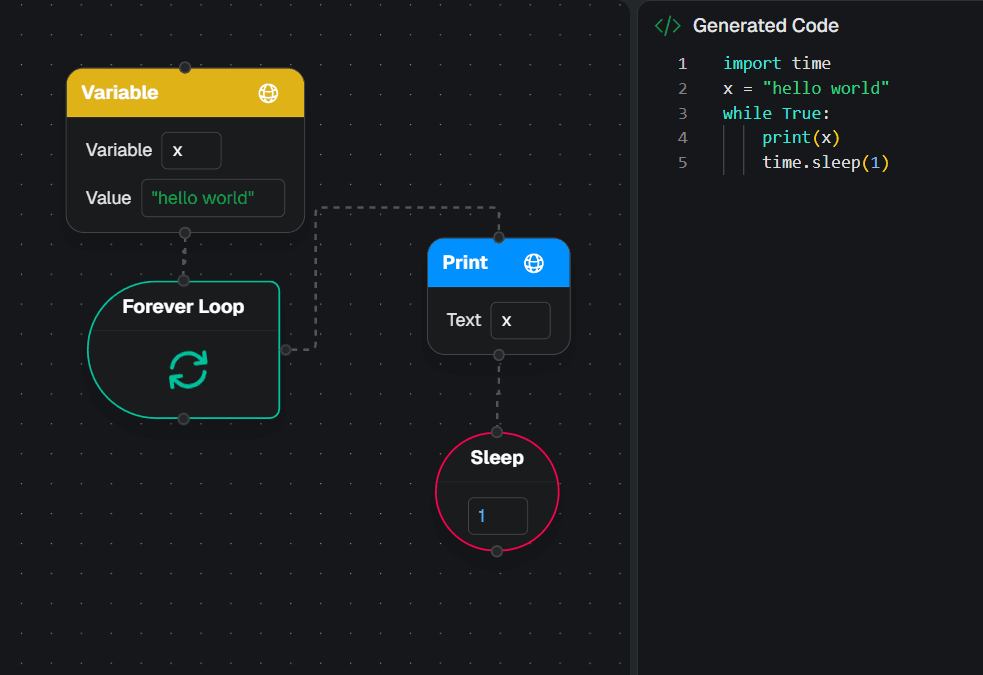Select the Forever Loop node

click(184, 307)
